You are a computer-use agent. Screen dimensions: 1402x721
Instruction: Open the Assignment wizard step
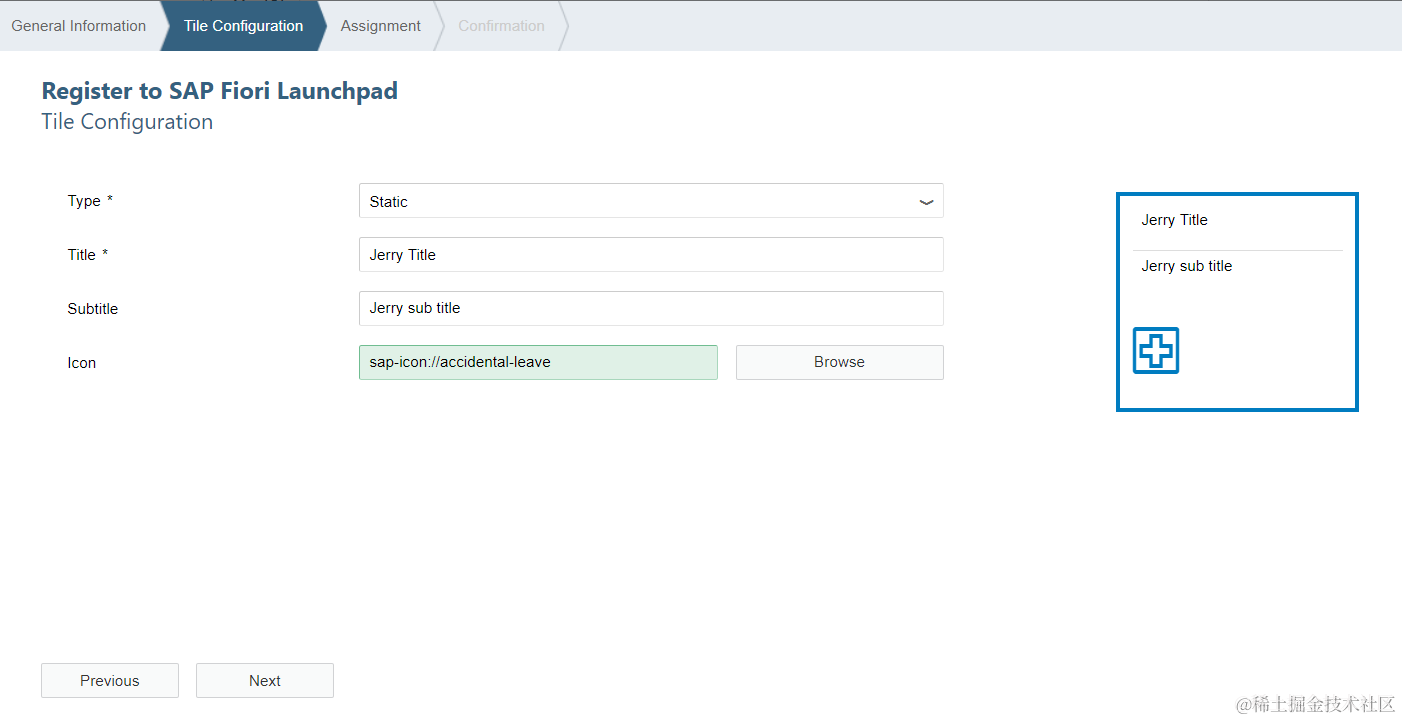380,25
